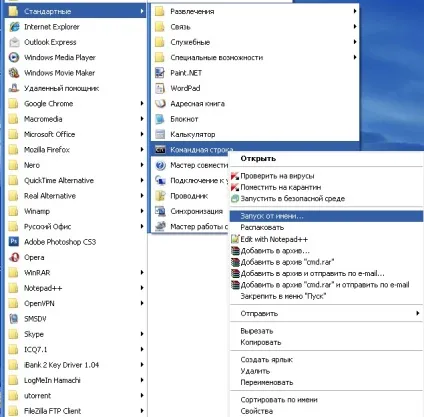Open Windows Media Player icon
Screen dimensions: 424x417
click(x=14, y=57)
